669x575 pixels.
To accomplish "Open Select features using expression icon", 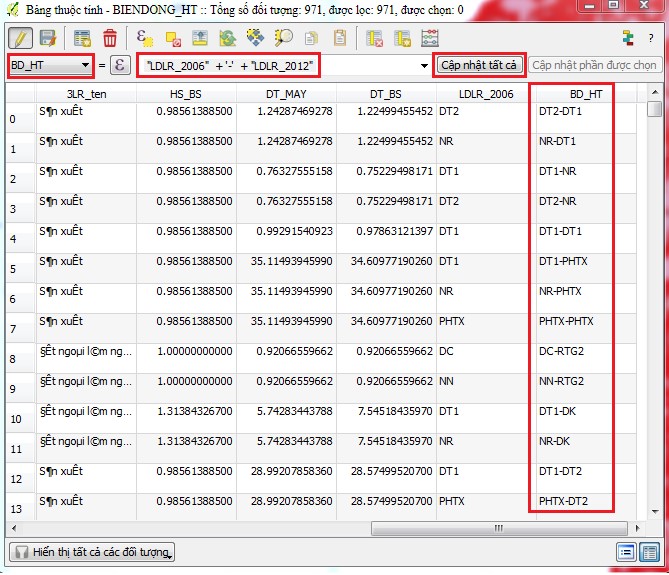I will pyautogui.click(x=145, y=38).
